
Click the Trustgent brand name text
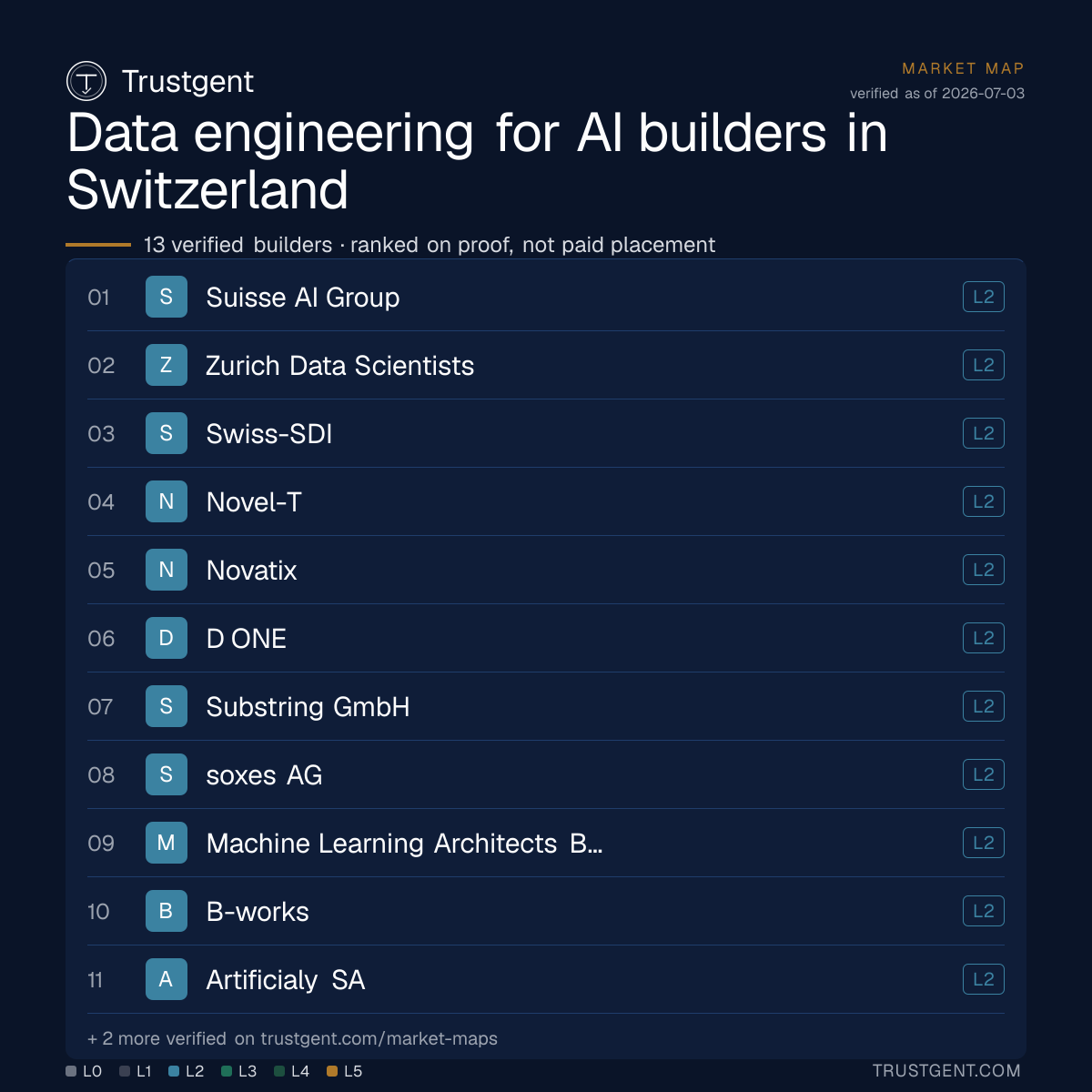187,81
